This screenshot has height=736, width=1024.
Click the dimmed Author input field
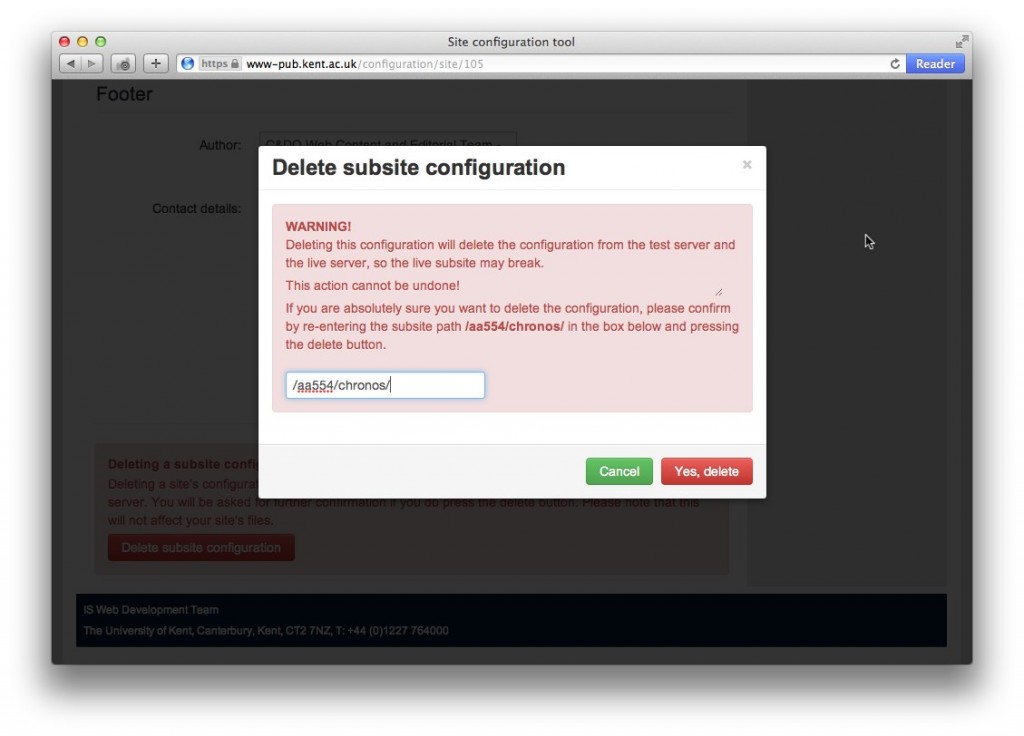coord(387,144)
